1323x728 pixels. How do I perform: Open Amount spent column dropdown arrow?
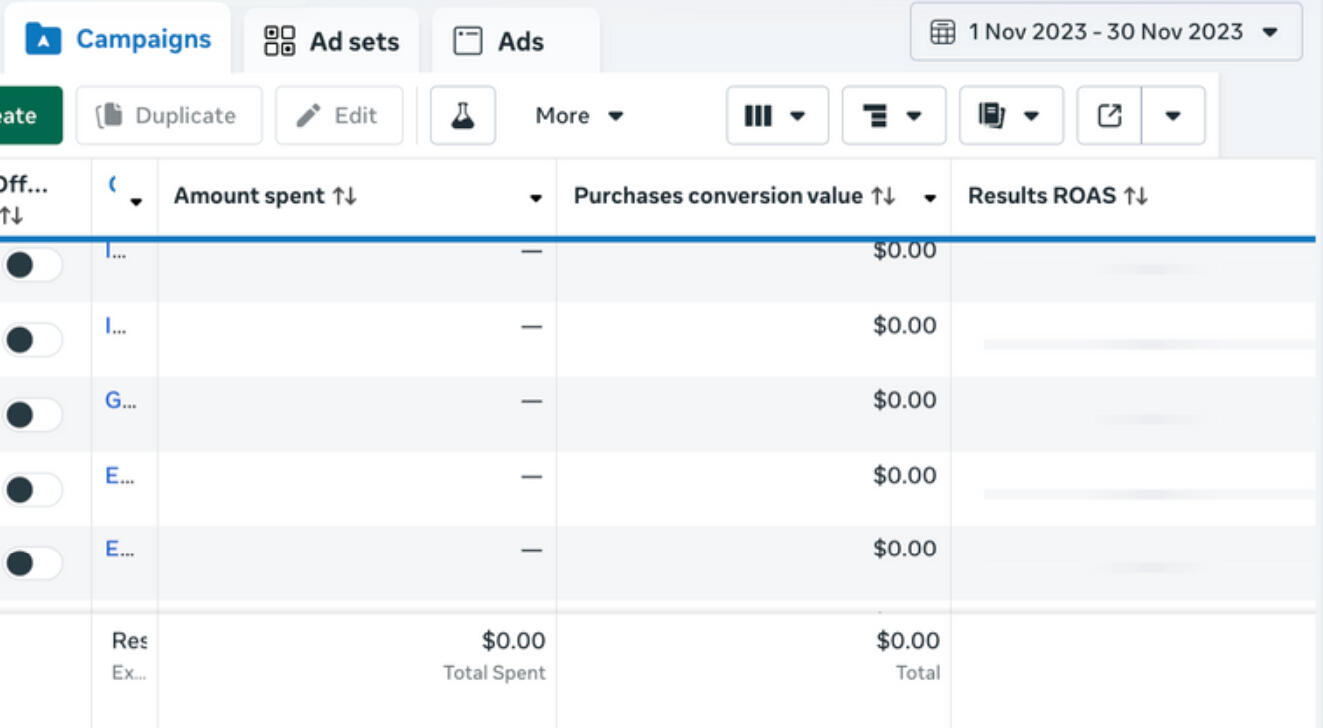click(x=536, y=198)
